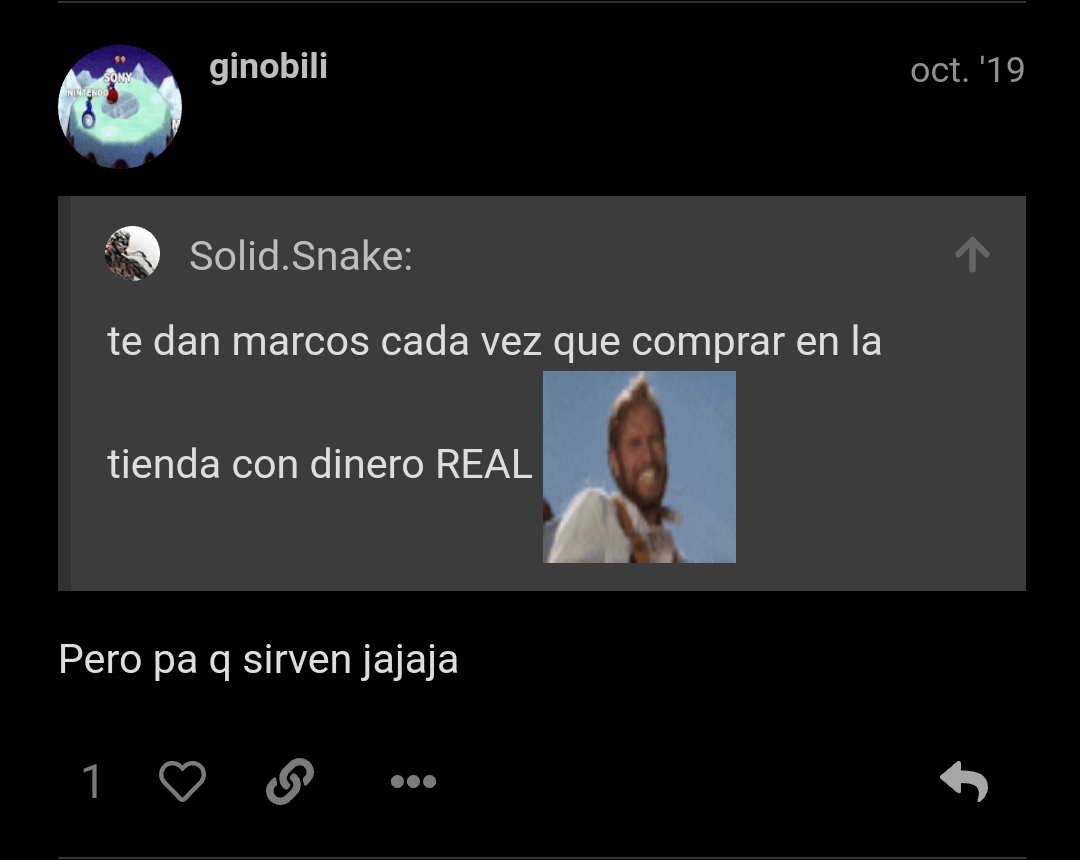This screenshot has width=1080, height=860.
Task: Open Solid.Snake's small avatar in the quote
Action: 132,253
